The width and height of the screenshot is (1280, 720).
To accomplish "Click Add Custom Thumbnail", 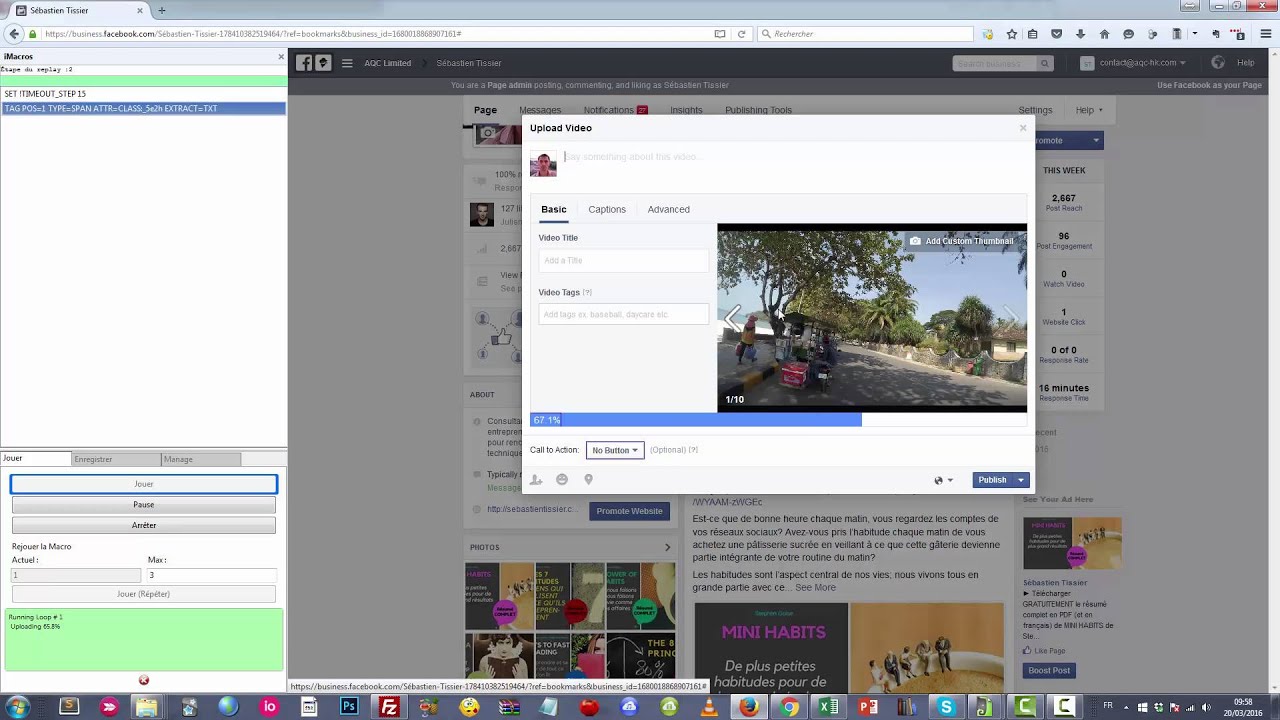I will click(x=961, y=241).
